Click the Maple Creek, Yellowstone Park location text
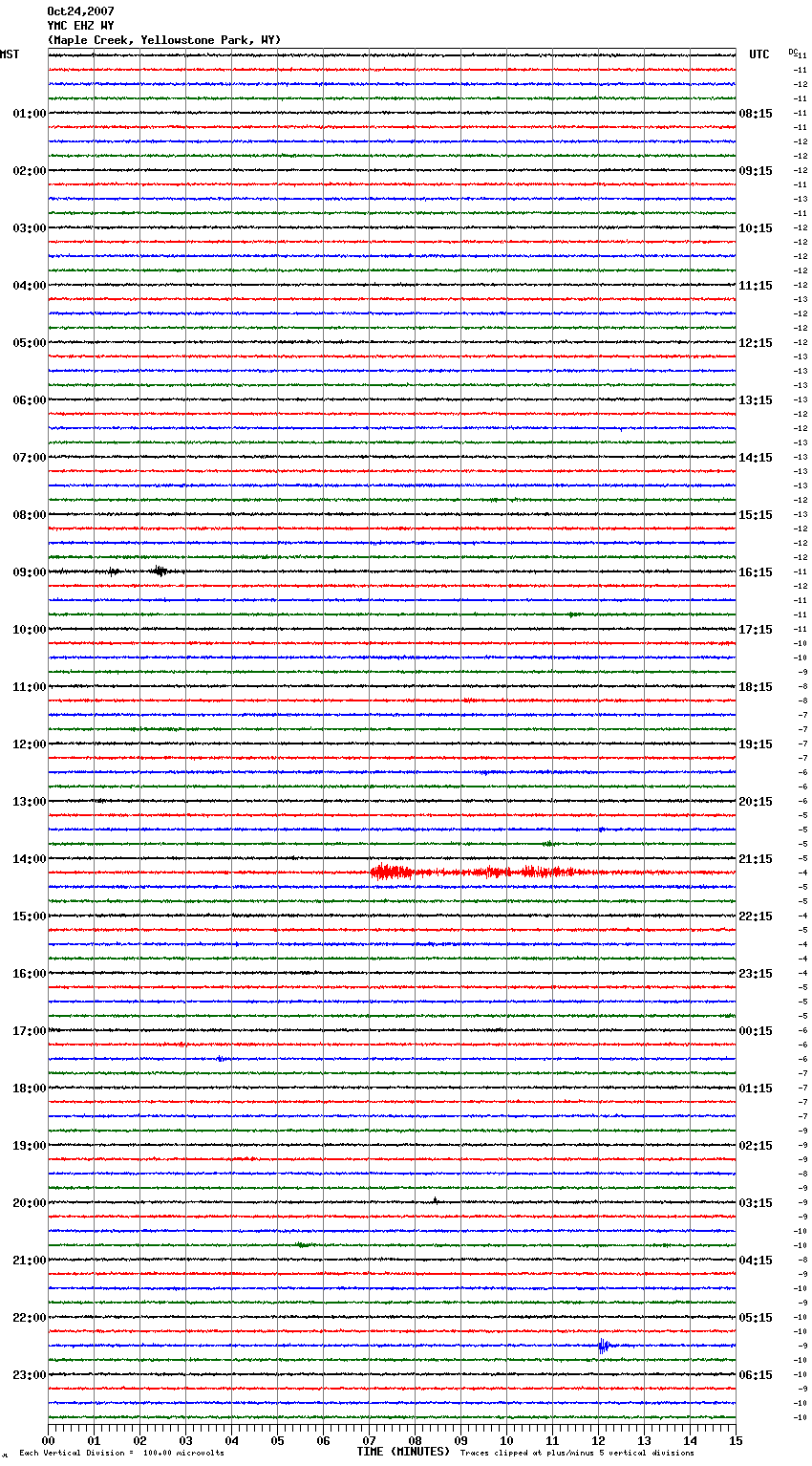Screen dimensions: 812x1466 tap(164, 40)
